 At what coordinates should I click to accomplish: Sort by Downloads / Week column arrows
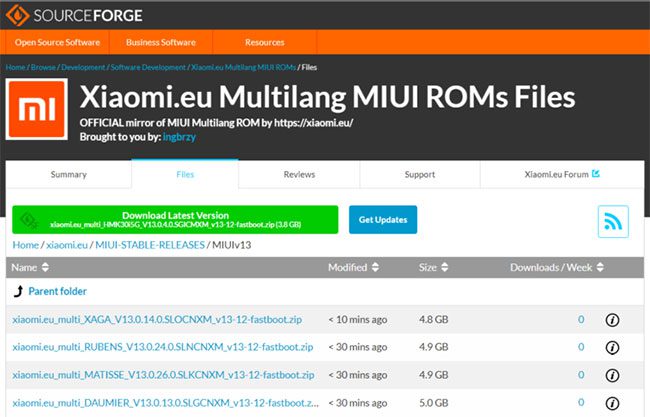click(600, 267)
